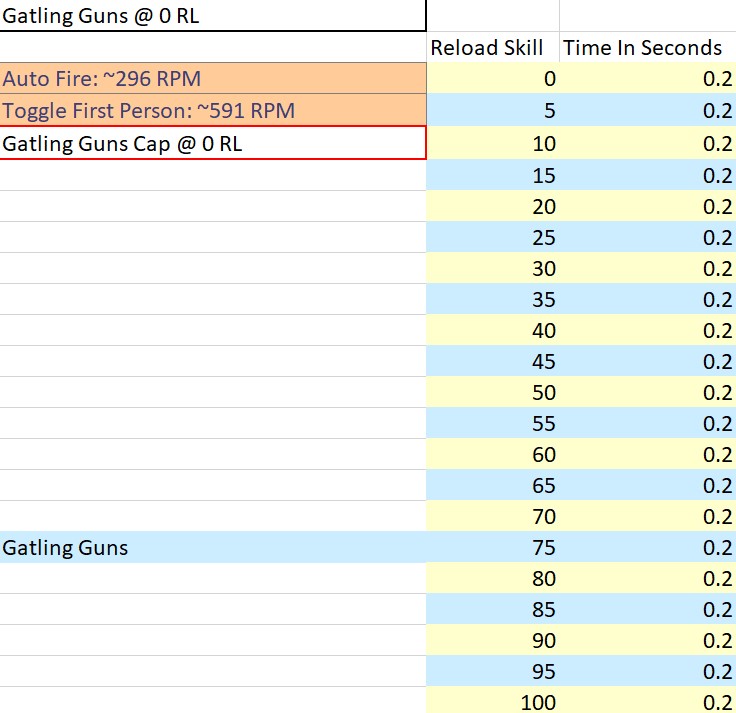Select the Reload Skill cell showing 100

(x=492, y=702)
